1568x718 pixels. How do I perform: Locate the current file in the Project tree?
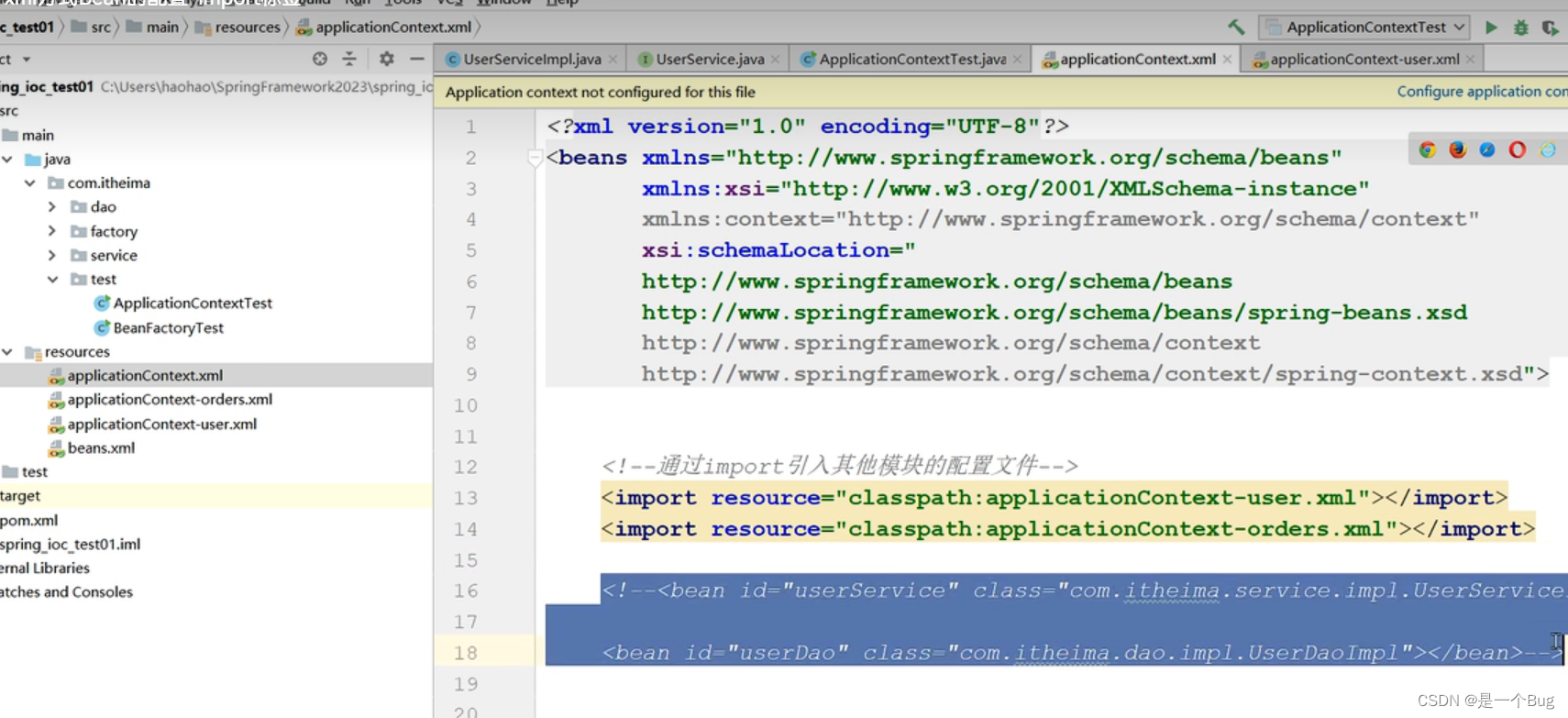point(319,59)
